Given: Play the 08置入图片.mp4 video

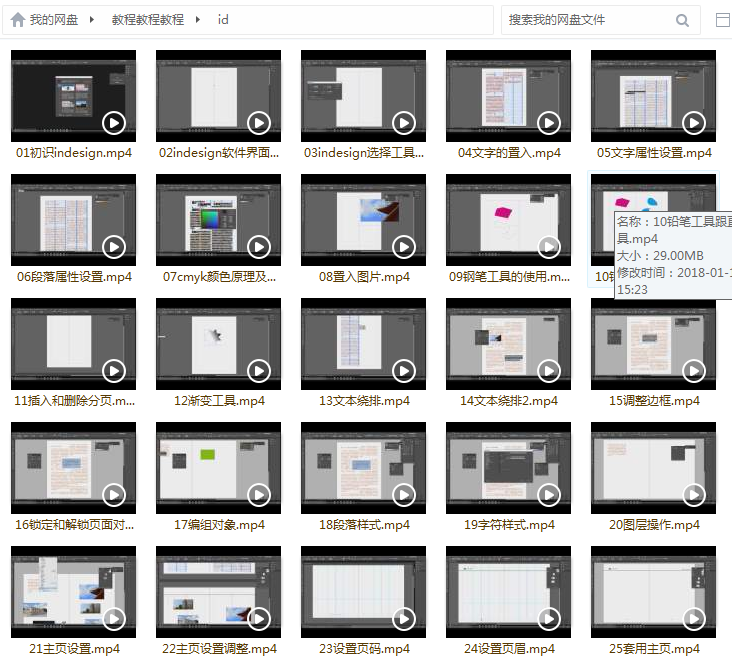Looking at the screenshot, I should coord(404,246).
